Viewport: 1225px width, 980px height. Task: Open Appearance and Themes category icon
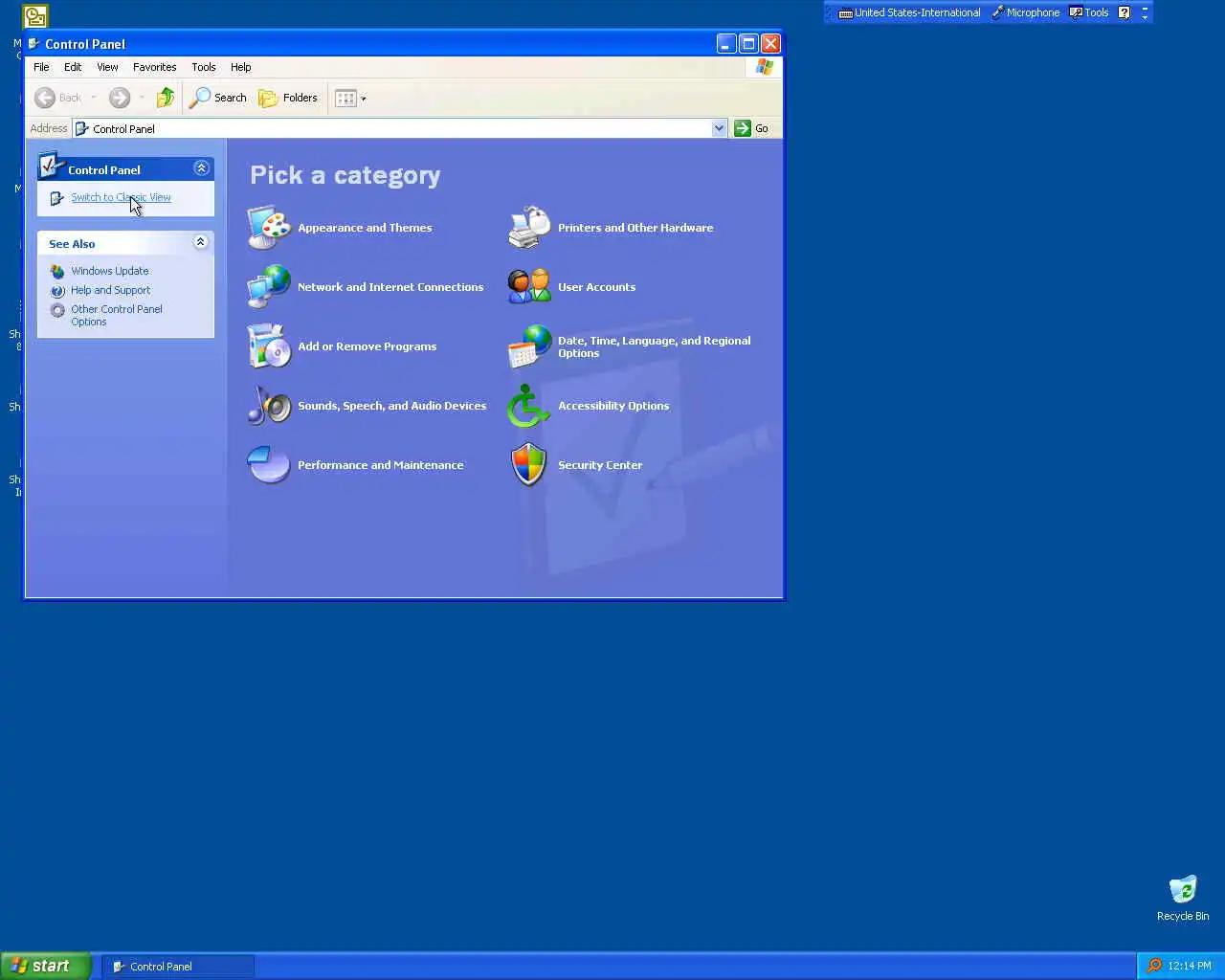[269, 228]
